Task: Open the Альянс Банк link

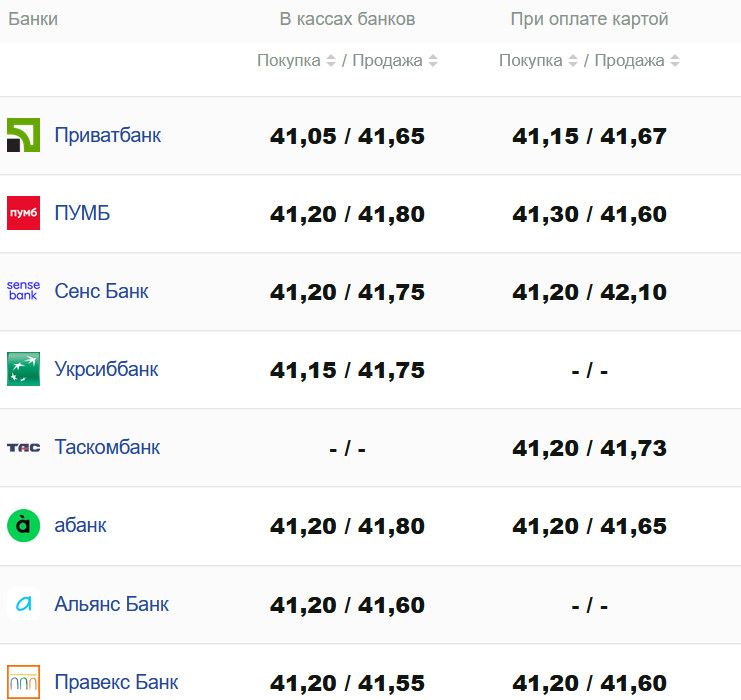Action: [111, 604]
